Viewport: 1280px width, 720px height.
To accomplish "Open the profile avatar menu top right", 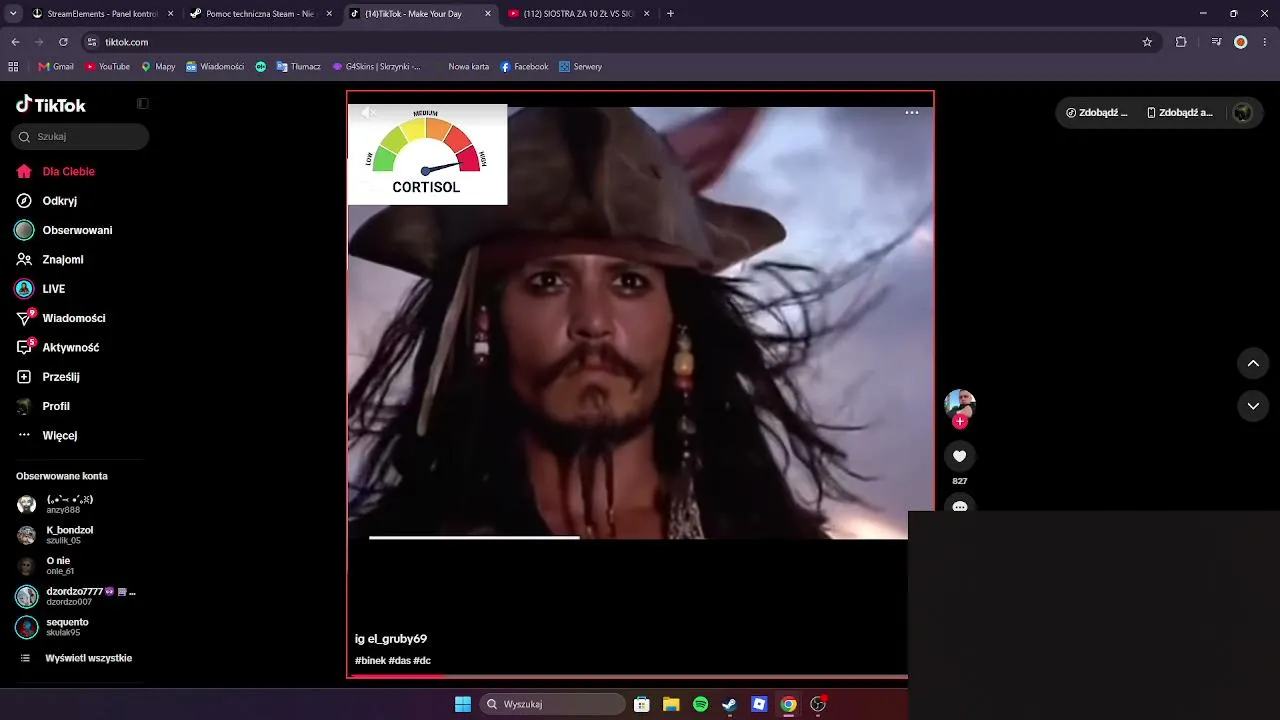I will coord(1243,113).
